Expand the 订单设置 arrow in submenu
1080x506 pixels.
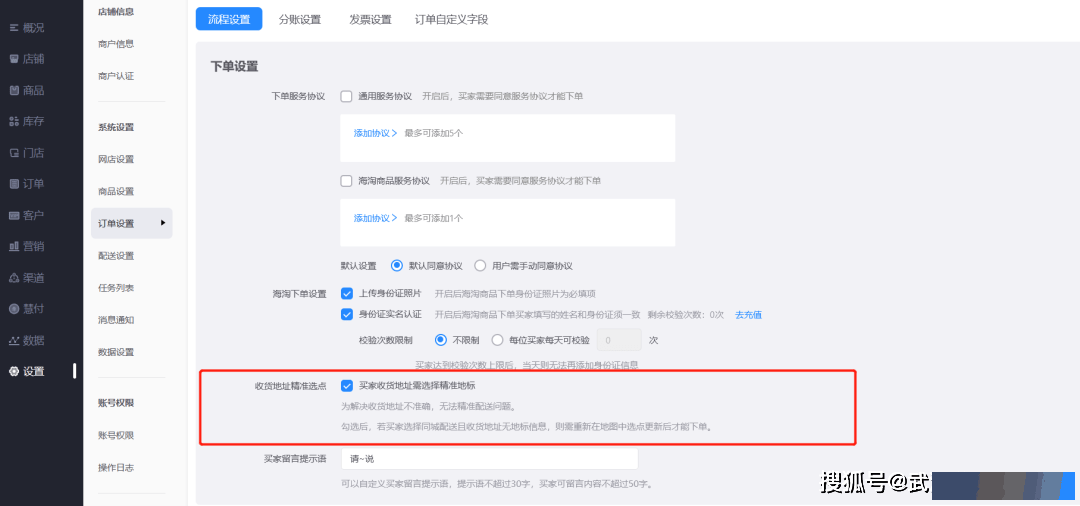point(163,222)
